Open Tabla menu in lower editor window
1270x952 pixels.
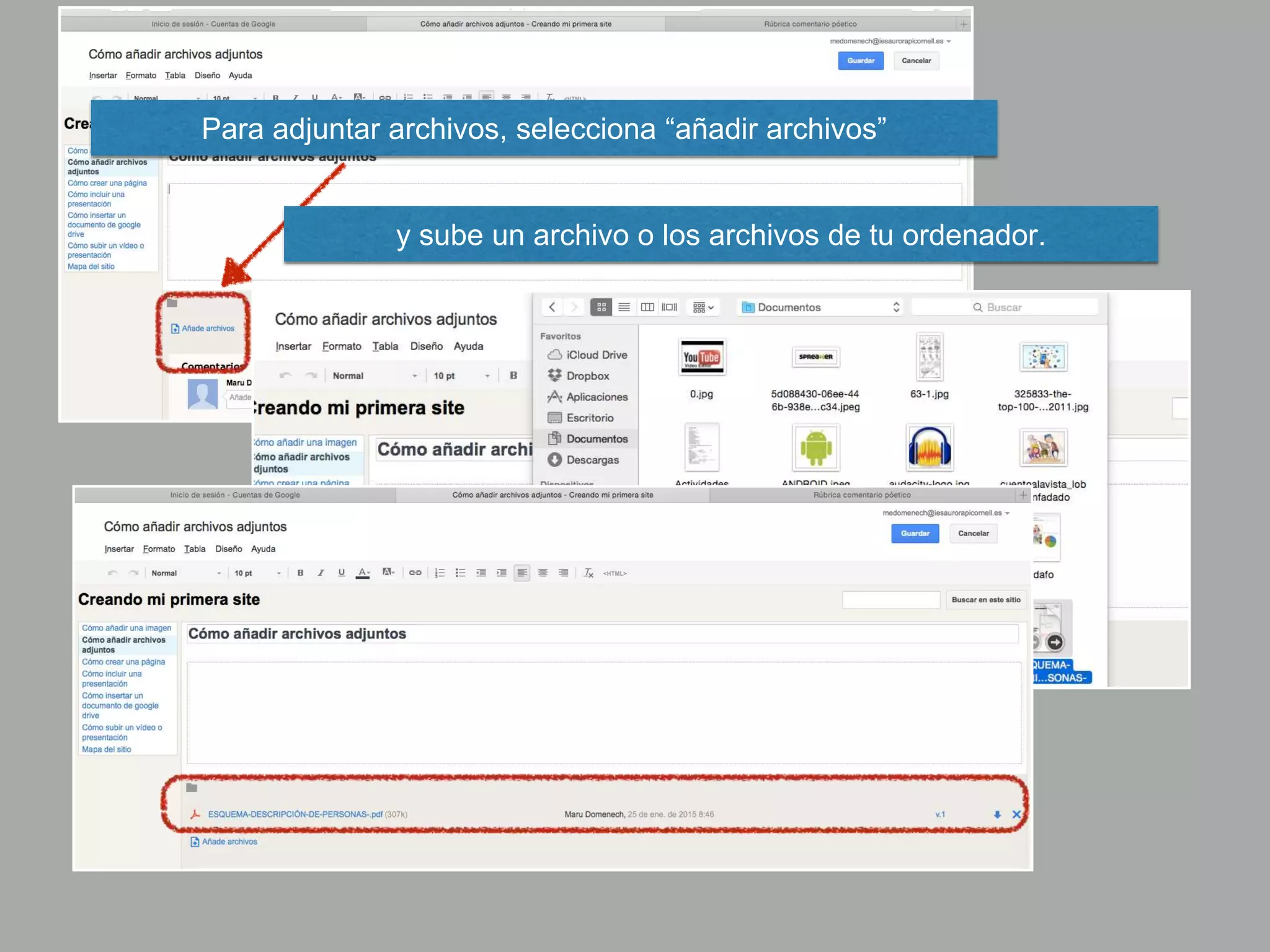coord(195,549)
